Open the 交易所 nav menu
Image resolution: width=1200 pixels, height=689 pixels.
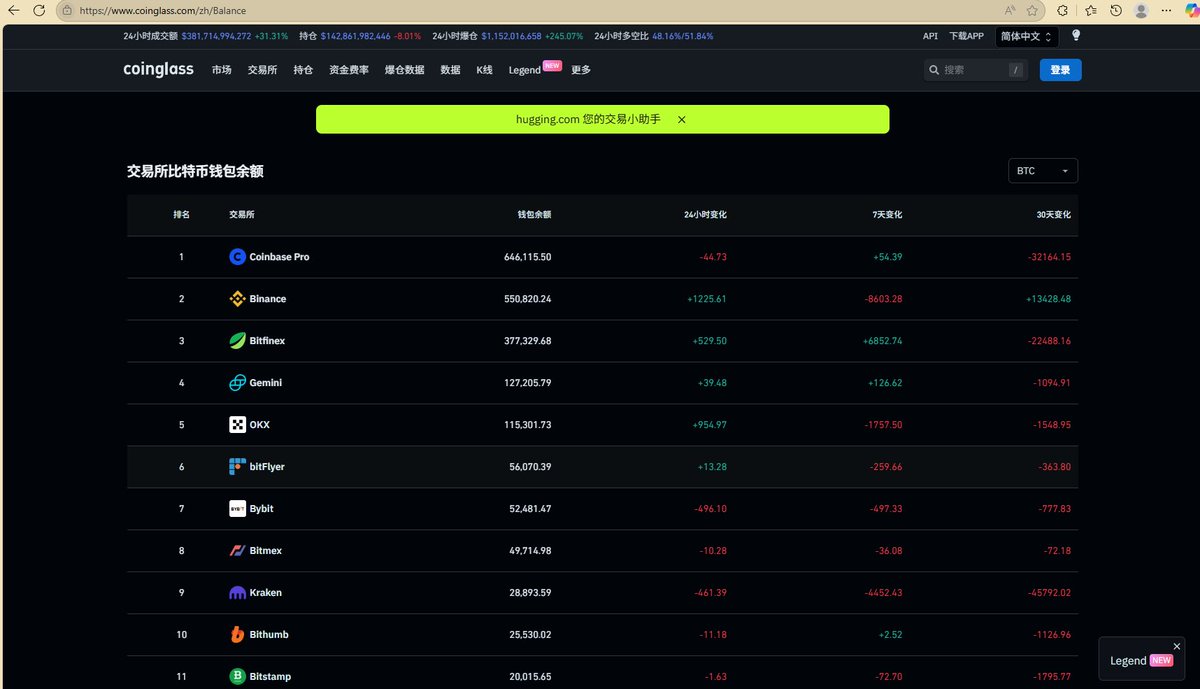[x=262, y=70]
